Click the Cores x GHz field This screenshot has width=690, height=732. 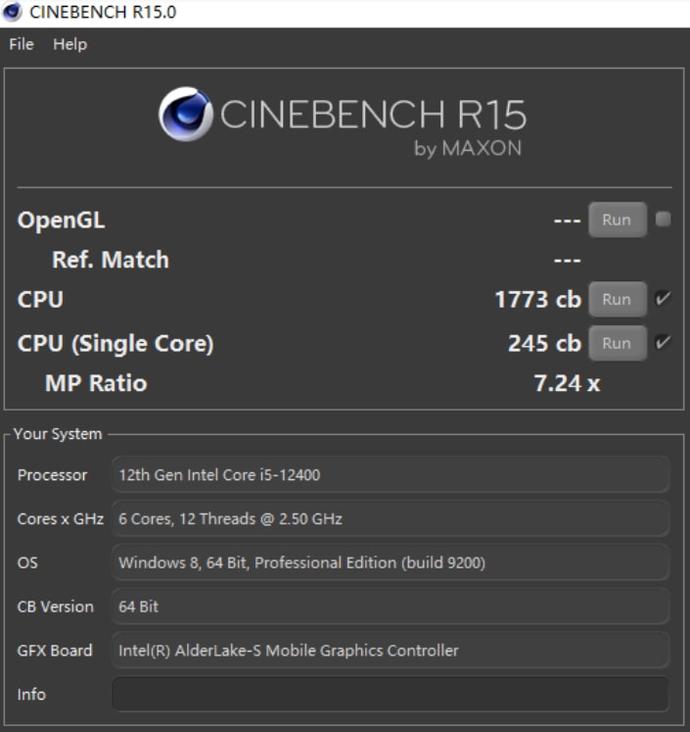point(391,519)
